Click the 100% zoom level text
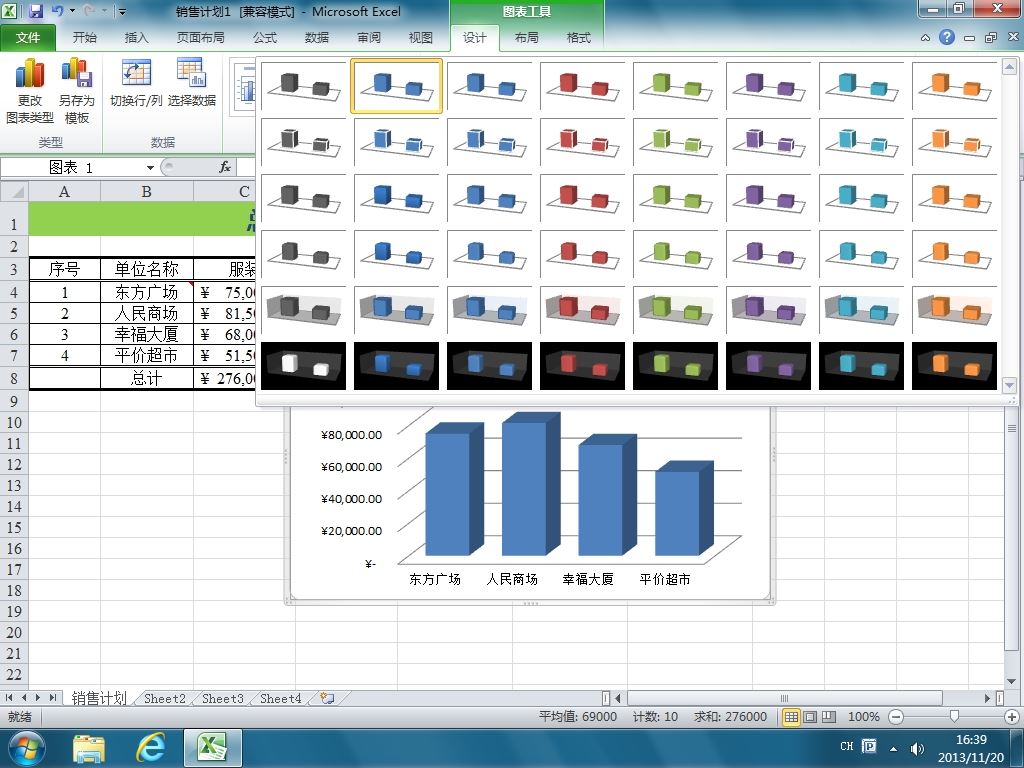This screenshot has width=1024, height=768. tap(863, 716)
